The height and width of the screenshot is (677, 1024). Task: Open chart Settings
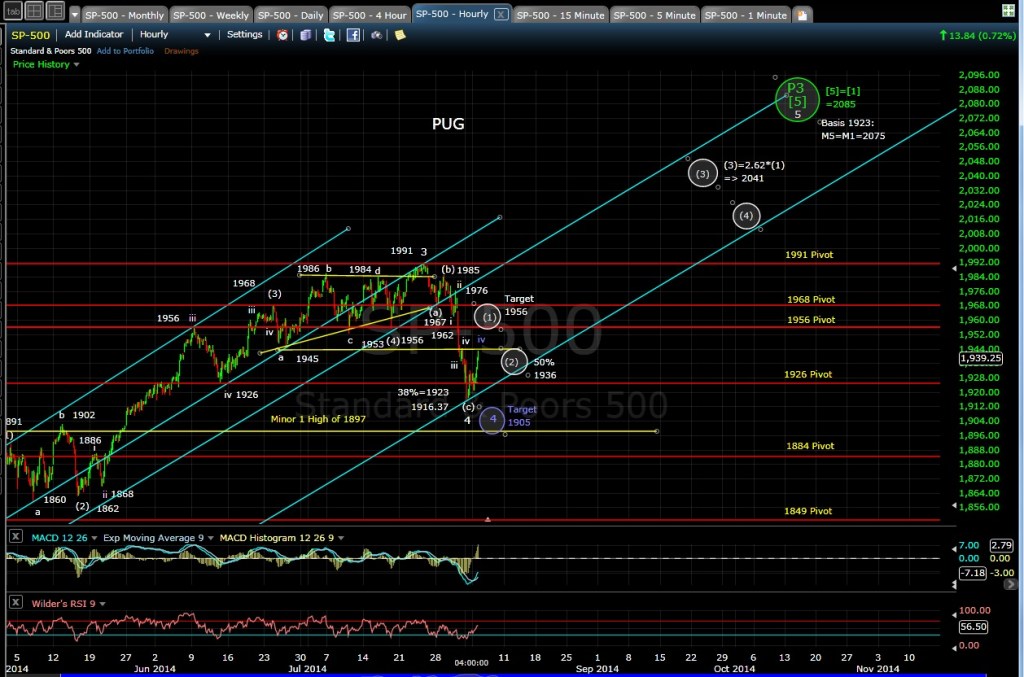coord(244,35)
